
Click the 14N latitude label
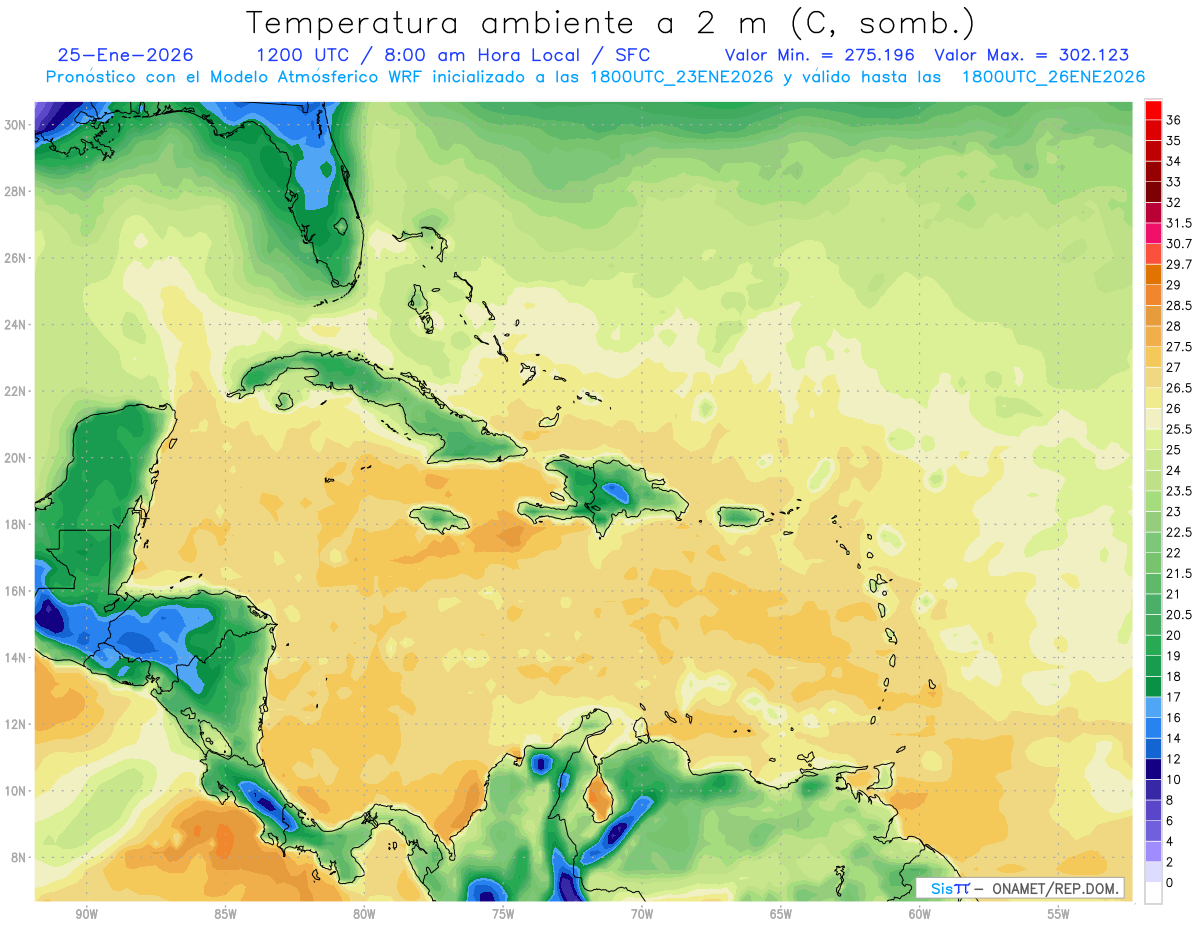tap(17, 658)
